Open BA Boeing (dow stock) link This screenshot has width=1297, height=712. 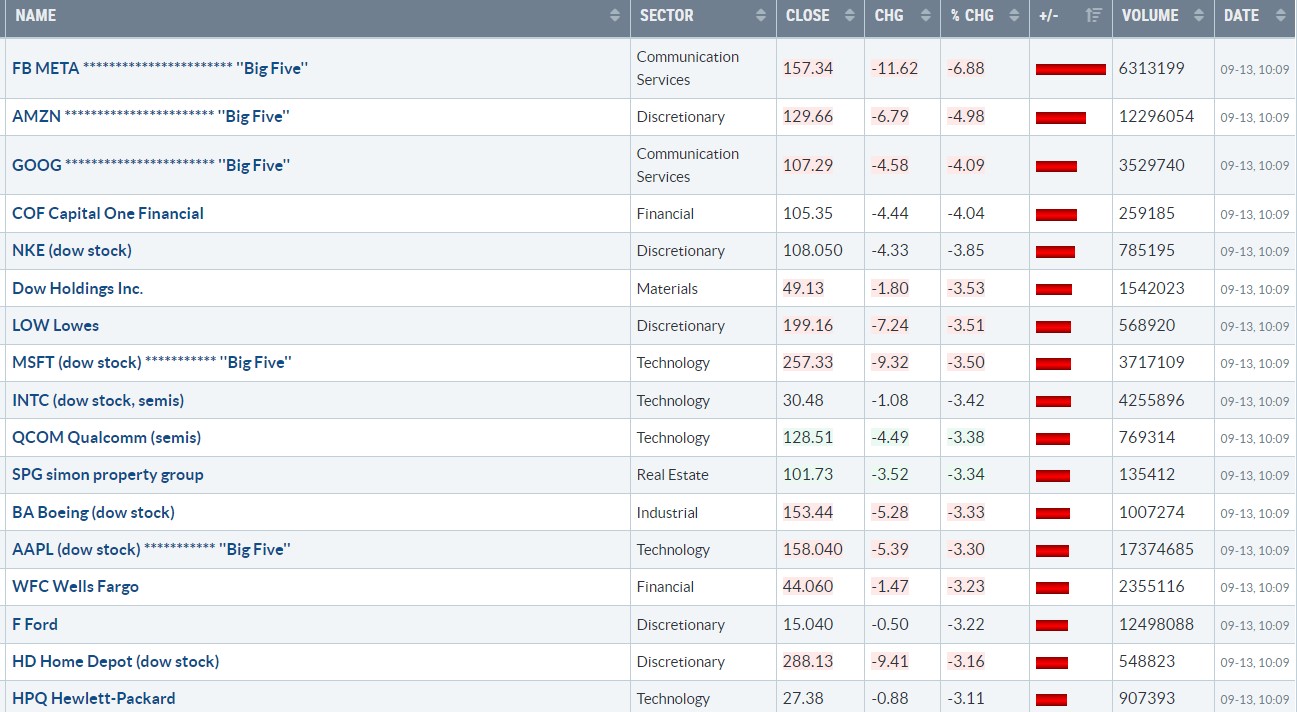pos(94,512)
